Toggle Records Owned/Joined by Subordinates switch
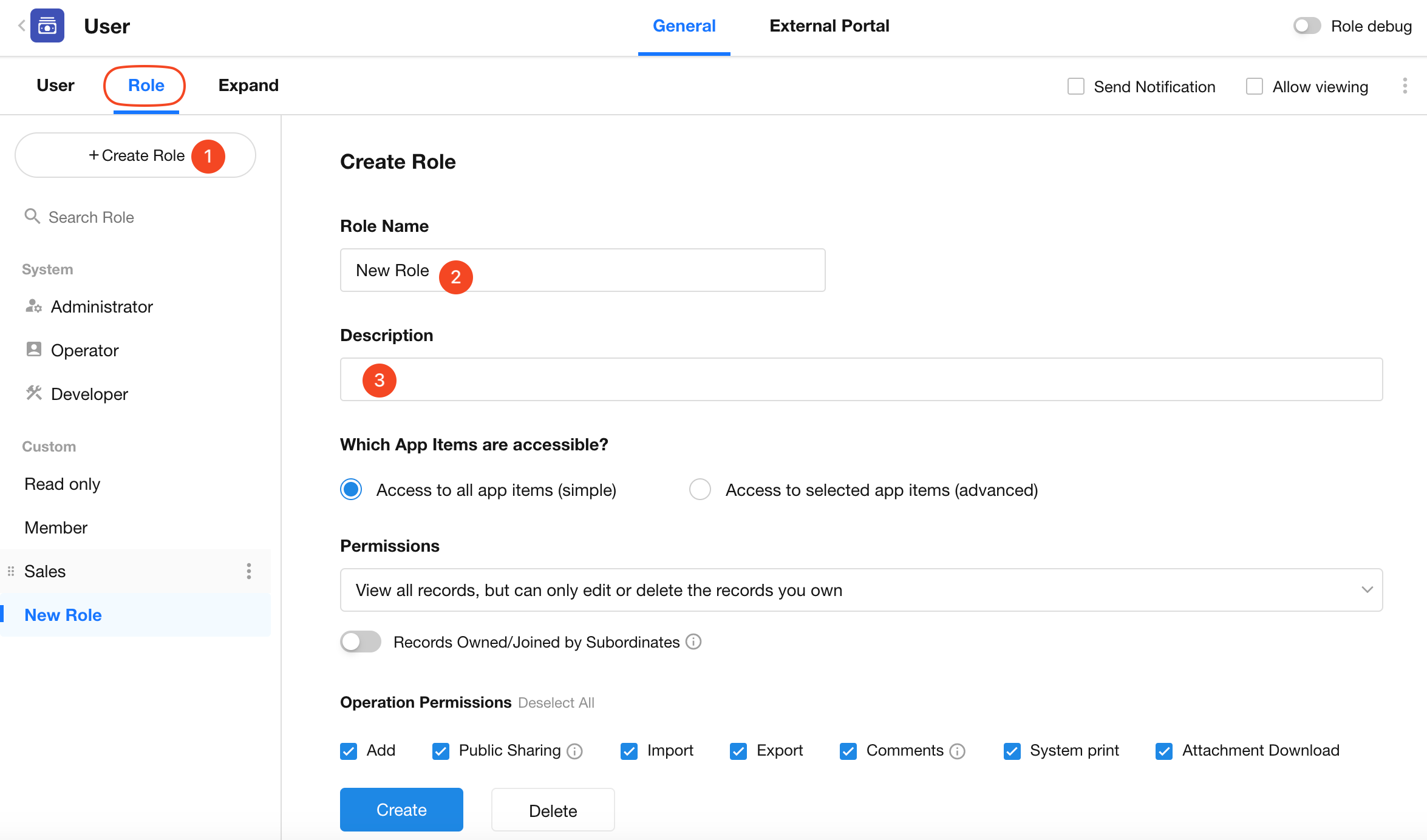Image resolution: width=1427 pixels, height=840 pixels. pyautogui.click(x=361, y=642)
